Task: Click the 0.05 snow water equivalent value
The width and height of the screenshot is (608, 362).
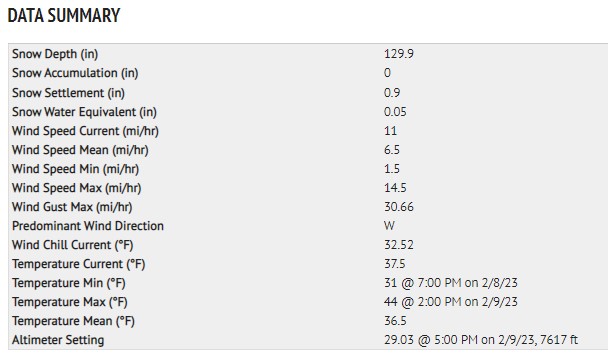Action: 395,112
